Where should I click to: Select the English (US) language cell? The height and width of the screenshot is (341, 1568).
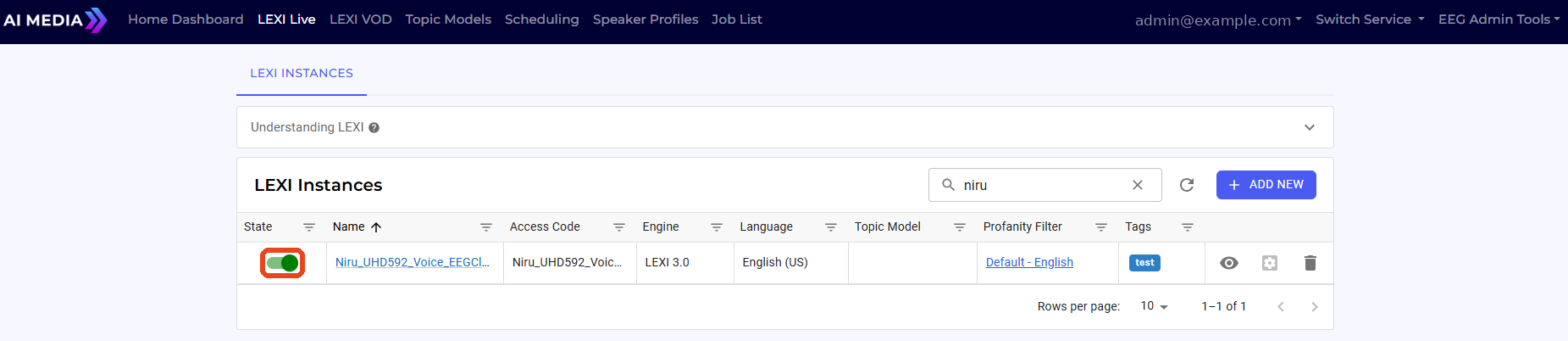(790, 263)
